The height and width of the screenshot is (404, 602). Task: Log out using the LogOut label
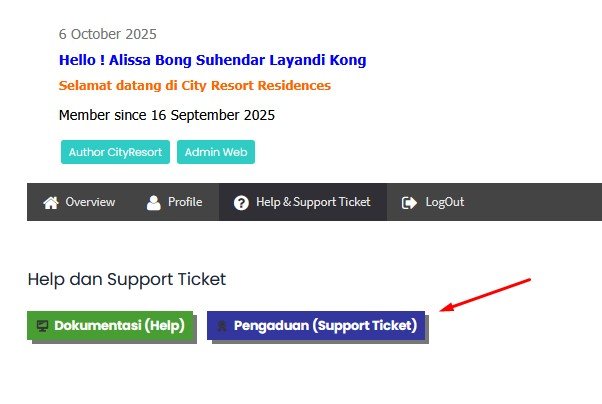tap(445, 202)
